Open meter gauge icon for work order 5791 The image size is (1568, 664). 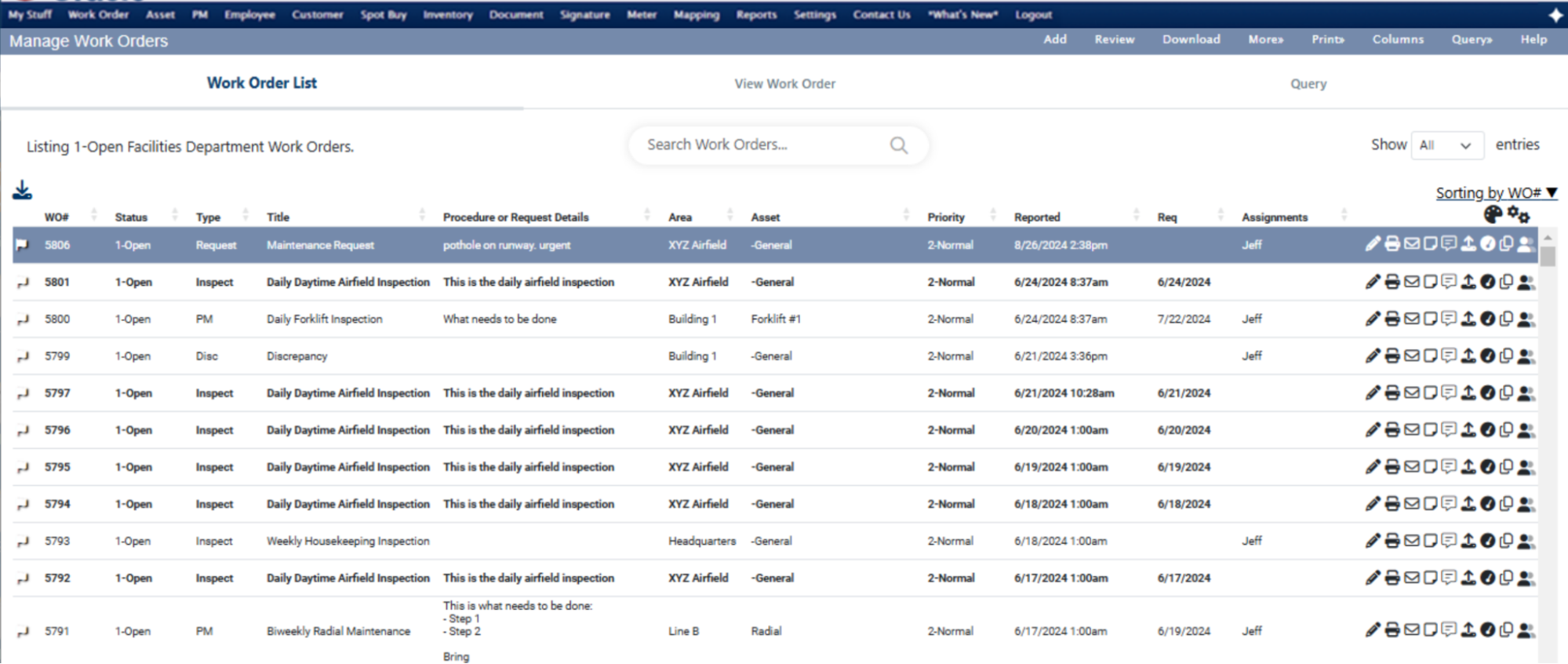[x=1488, y=629]
